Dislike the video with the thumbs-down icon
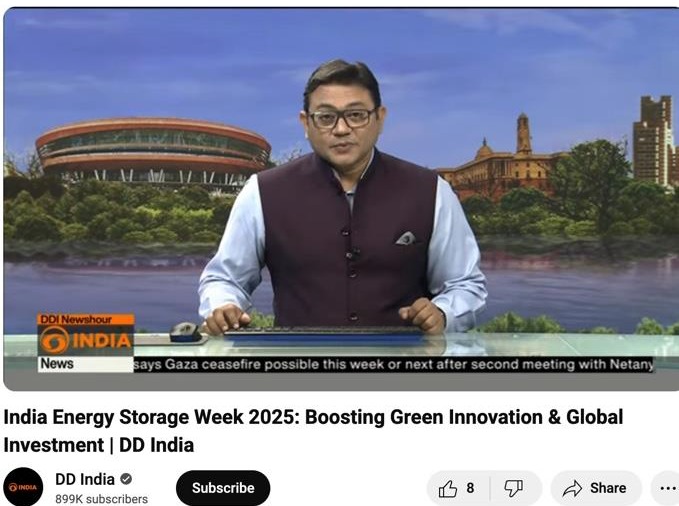 pyautogui.click(x=513, y=489)
